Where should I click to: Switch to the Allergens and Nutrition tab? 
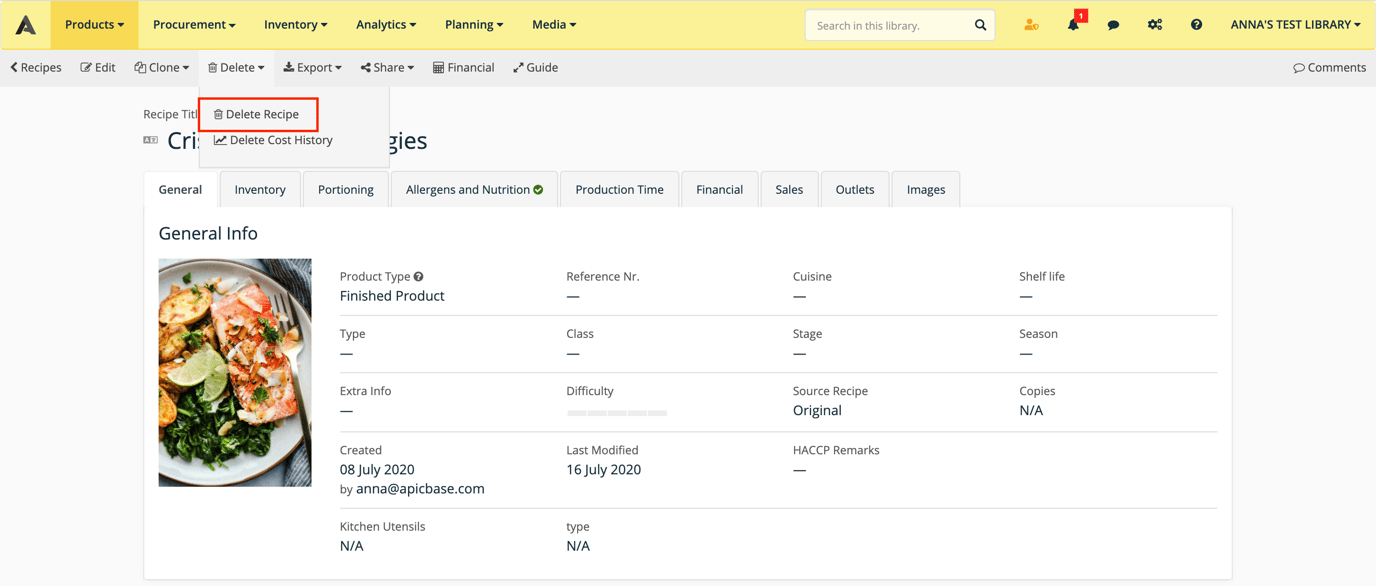pyautogui.click(x=474, y=190)
